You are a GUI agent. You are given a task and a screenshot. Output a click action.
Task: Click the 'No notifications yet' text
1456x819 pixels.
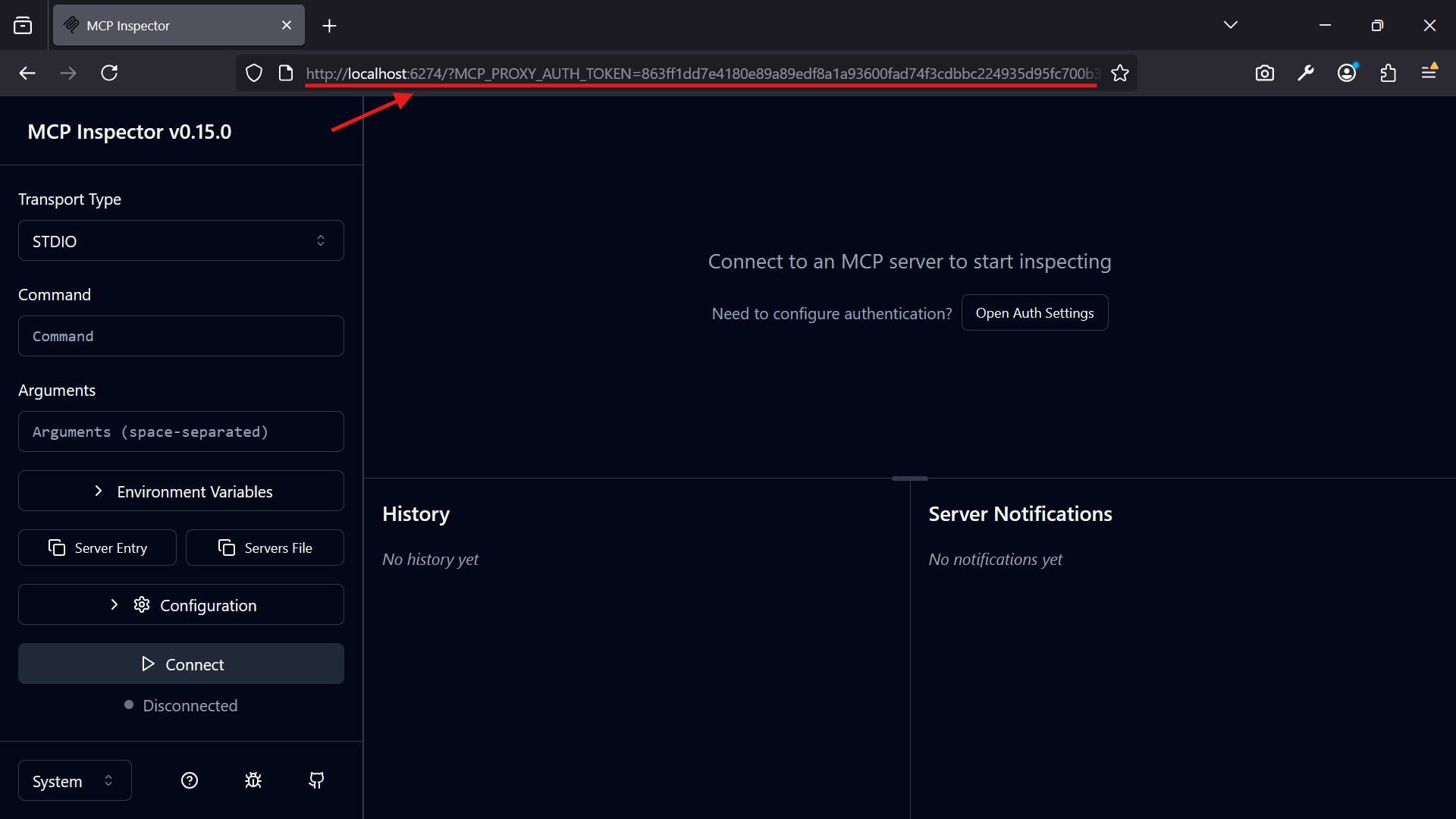click(995, 560)
